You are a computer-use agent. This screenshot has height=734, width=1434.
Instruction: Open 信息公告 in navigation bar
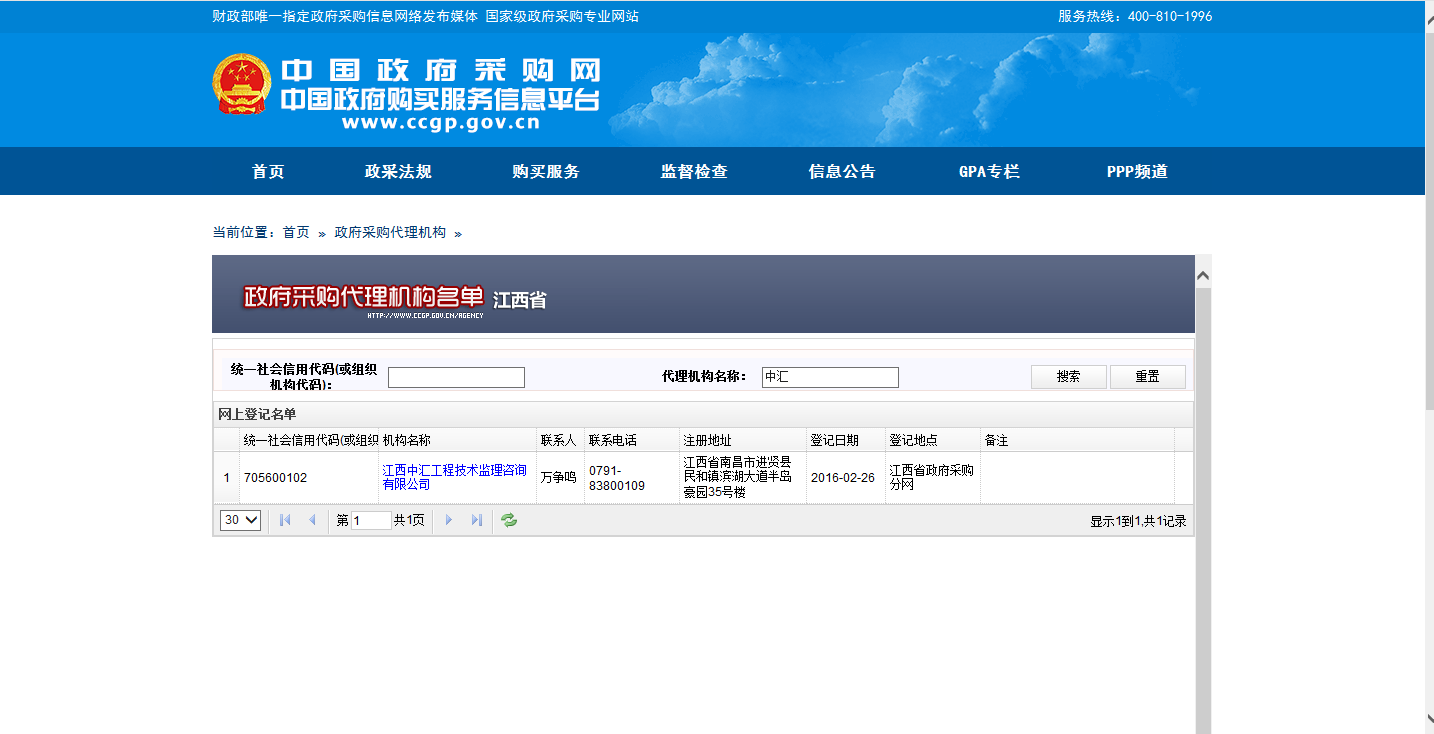842,171
